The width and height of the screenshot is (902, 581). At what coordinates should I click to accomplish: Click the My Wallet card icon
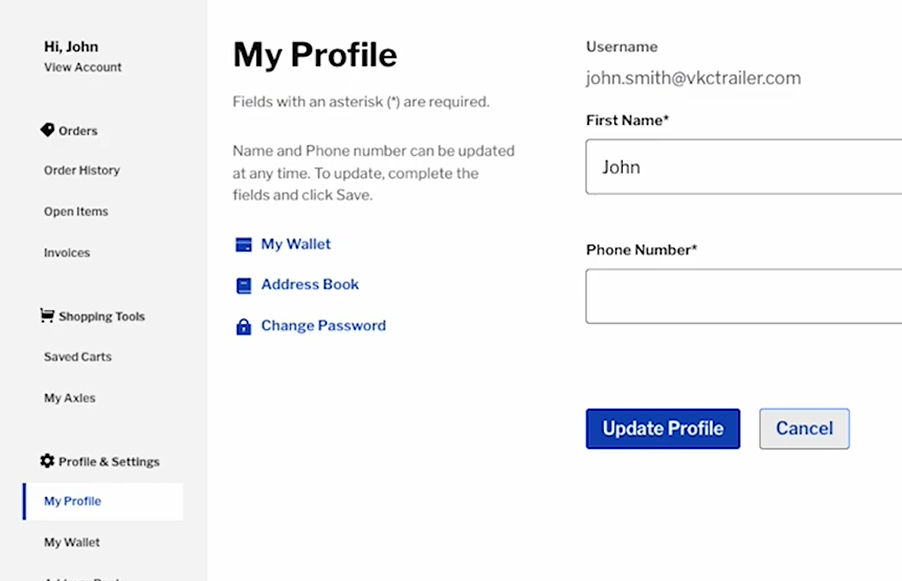243,244
